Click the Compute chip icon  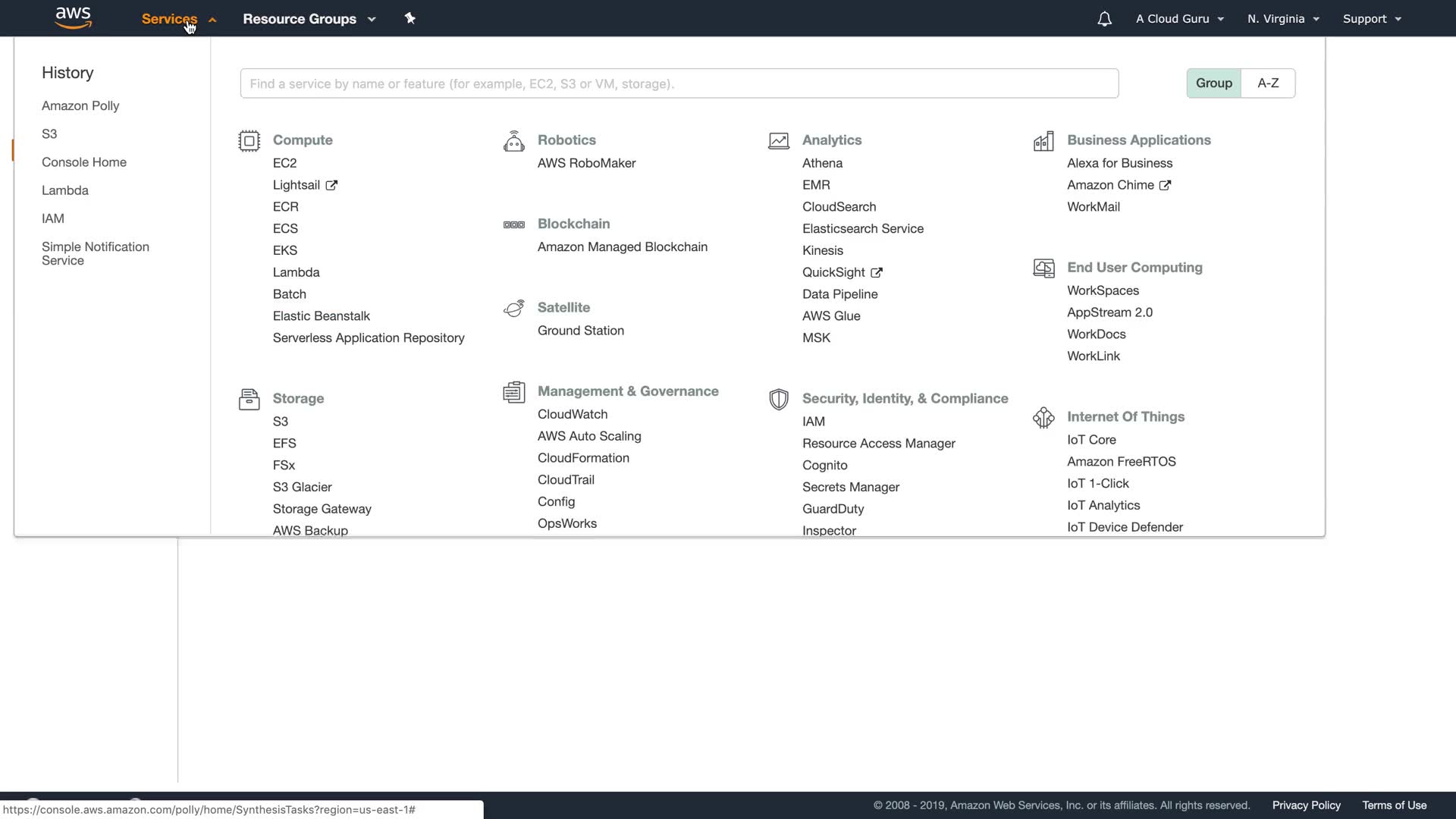point(249,141)
